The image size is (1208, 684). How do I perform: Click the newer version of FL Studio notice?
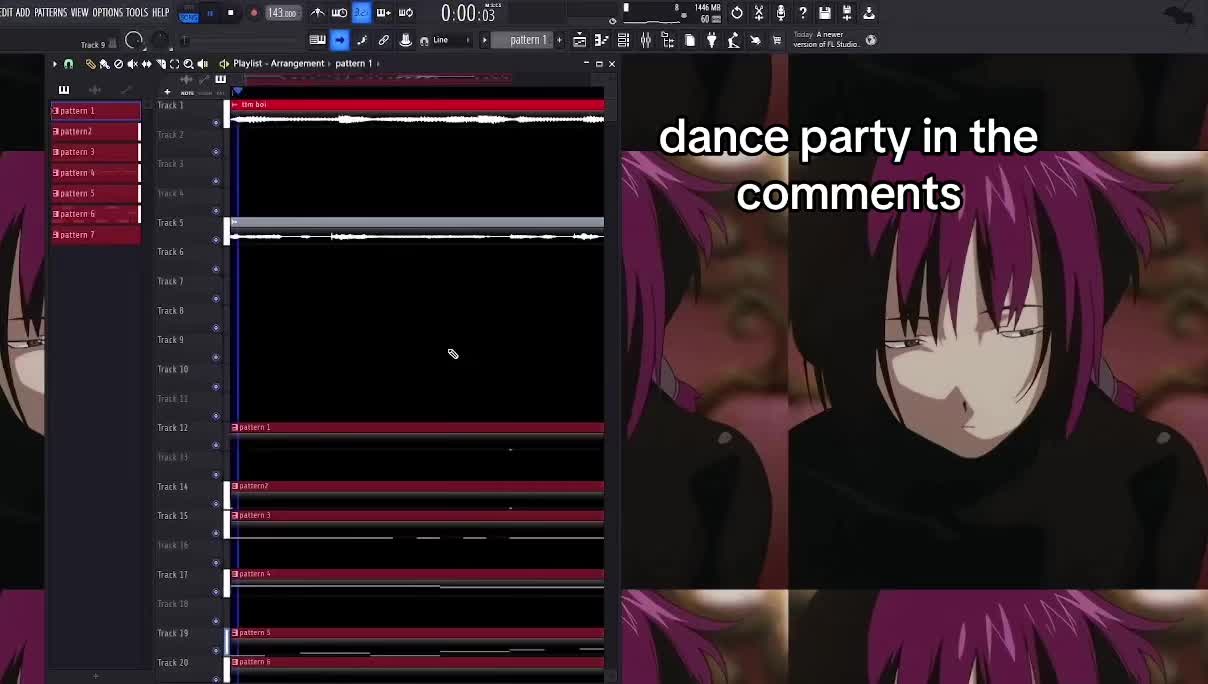coord(826,40)
